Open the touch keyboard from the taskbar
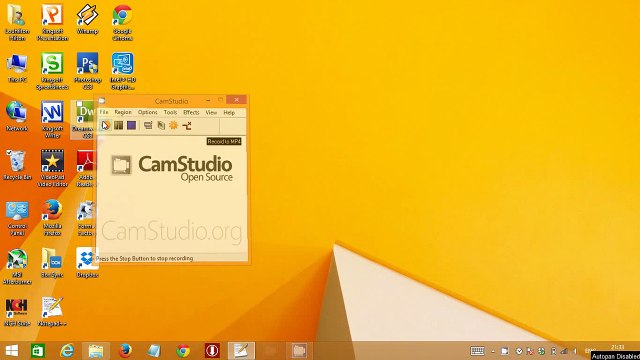The width and height of the screenshot is (640, 360). pos(477,351)
